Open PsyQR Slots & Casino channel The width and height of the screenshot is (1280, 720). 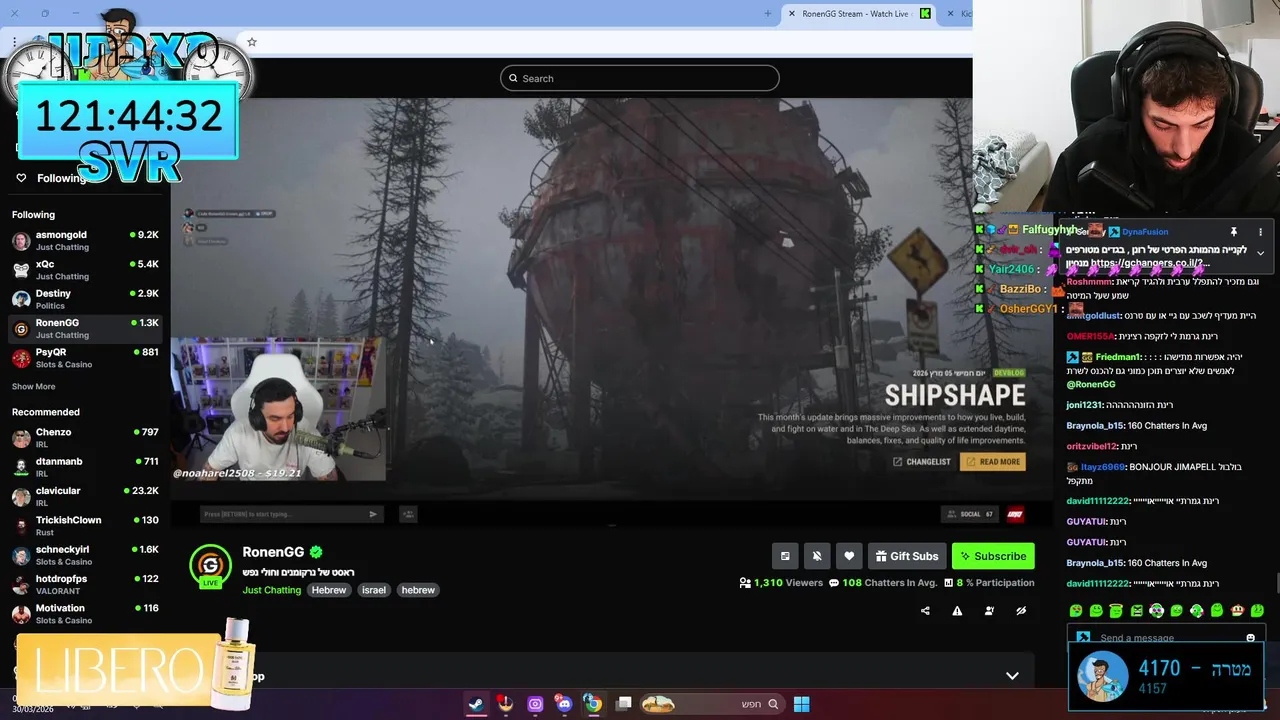(85, 358)
